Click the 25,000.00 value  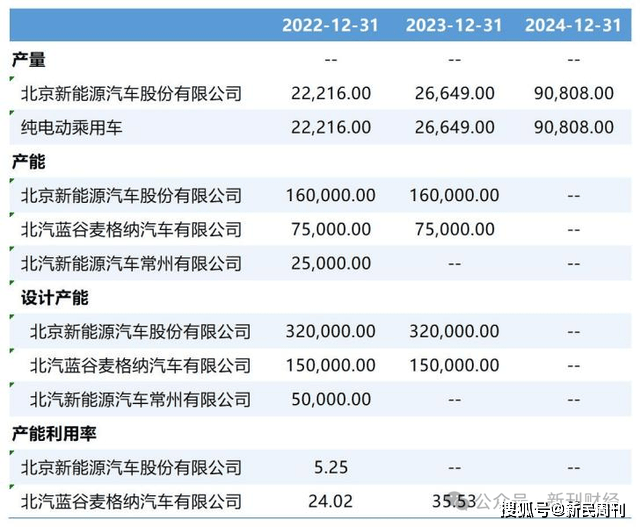pos(331,263)
